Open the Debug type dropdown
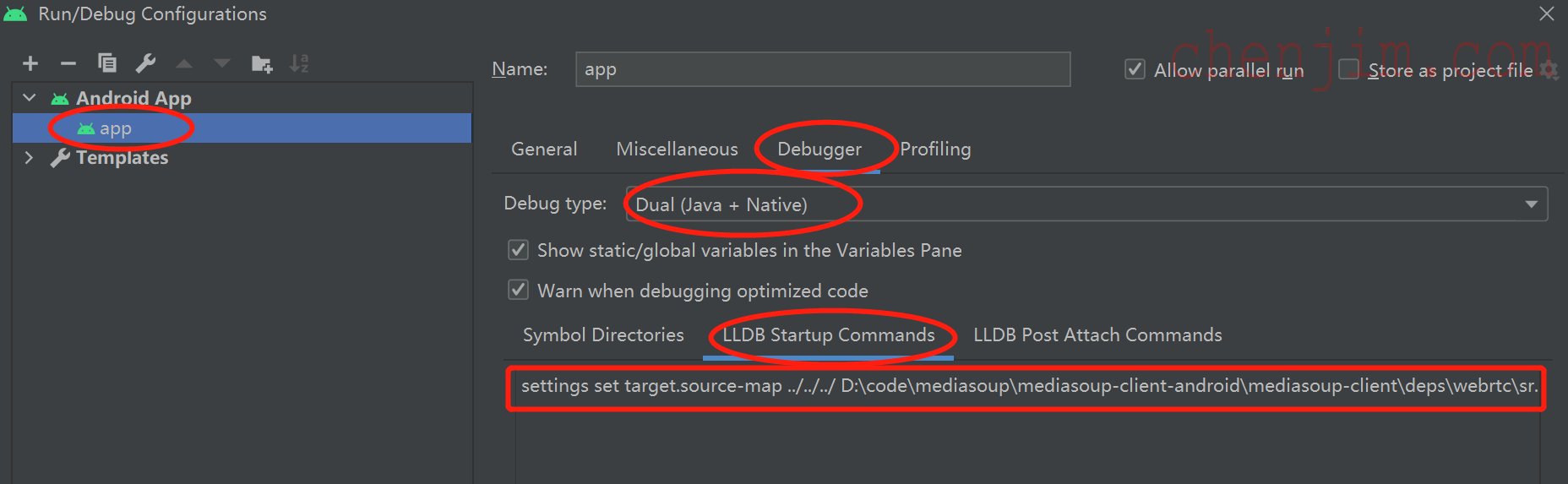 click(1086, 204)
